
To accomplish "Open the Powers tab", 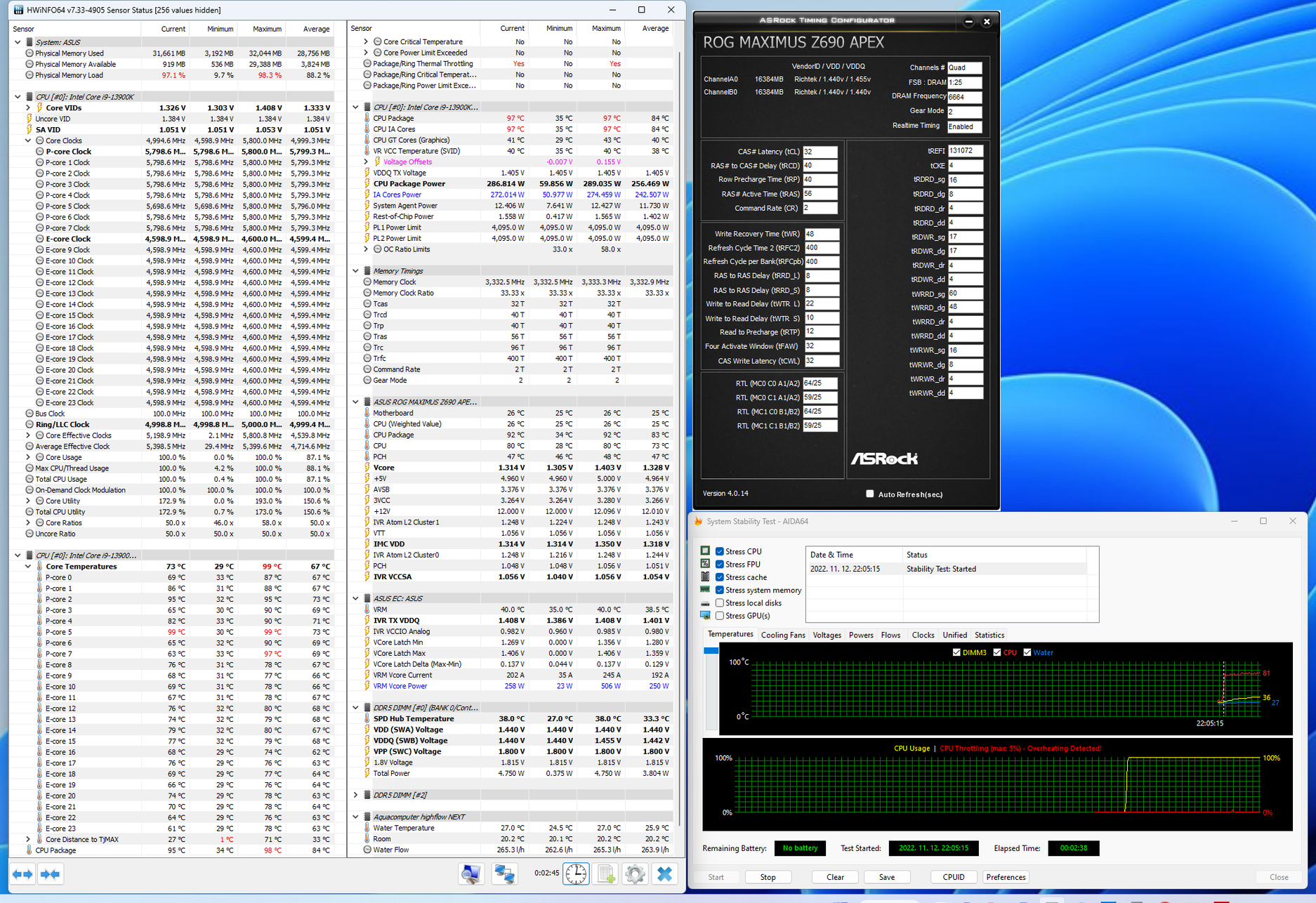I will pyautogui.click(x=861, y=635).
